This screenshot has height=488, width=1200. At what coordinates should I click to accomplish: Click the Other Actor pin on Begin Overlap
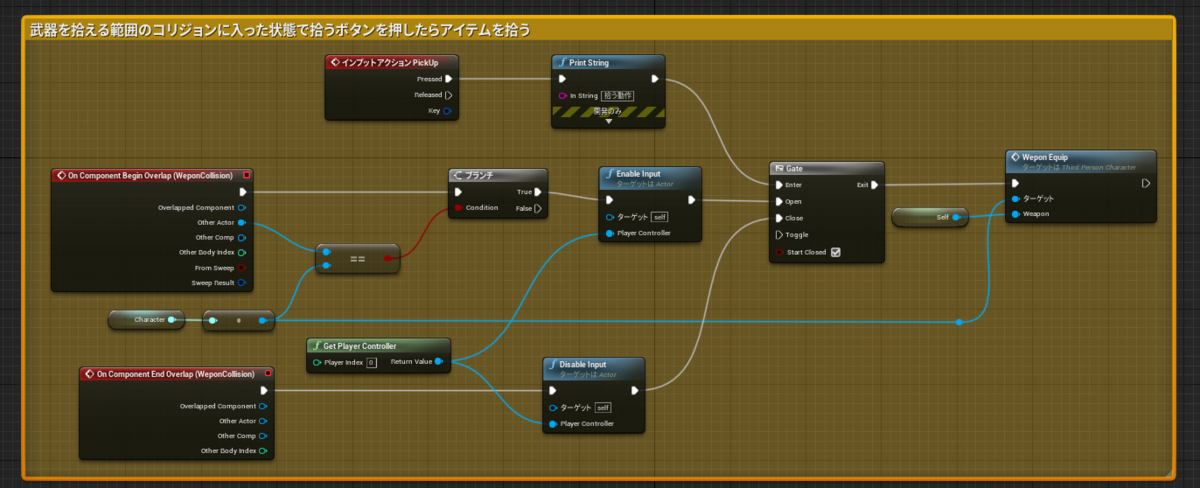click(x=242, y=222)
